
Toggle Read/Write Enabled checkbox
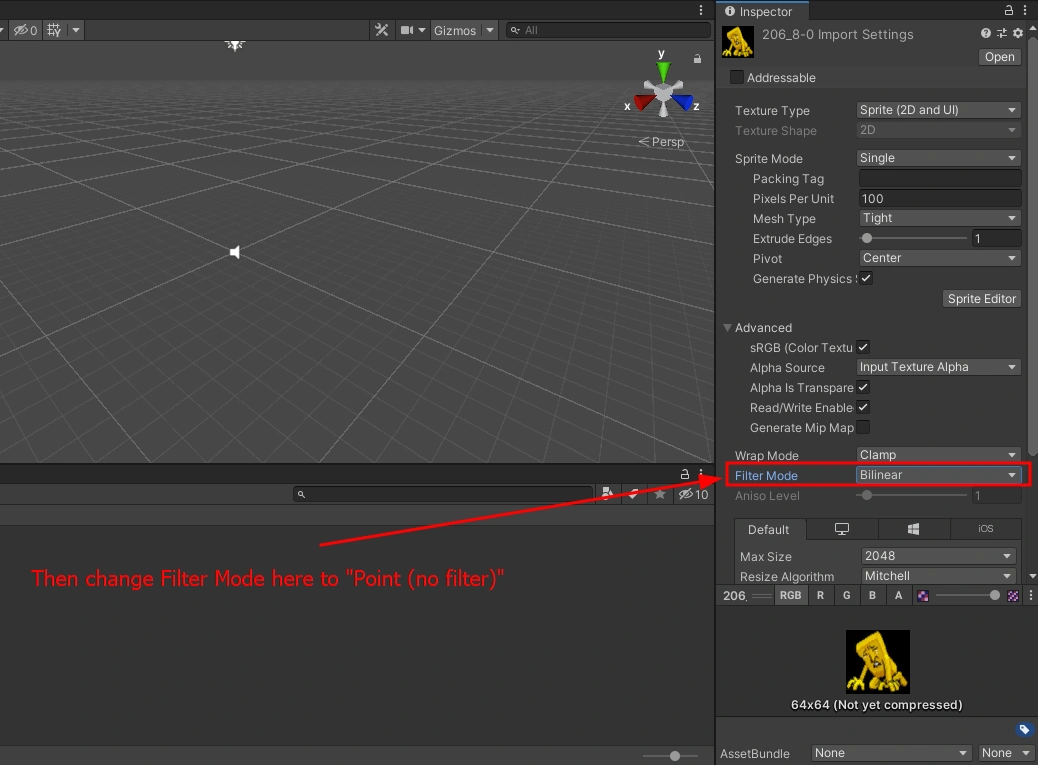coord(863,407)
